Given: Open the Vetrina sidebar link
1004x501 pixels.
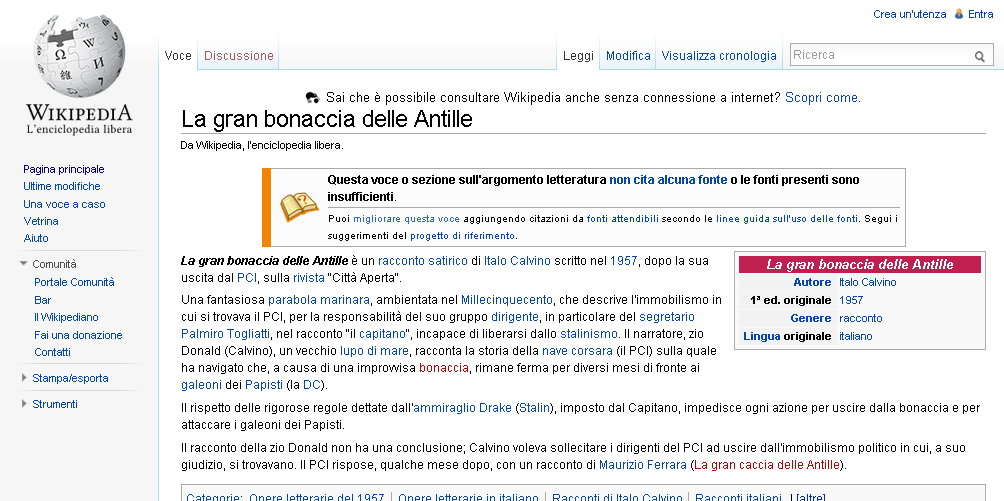Looking at the screenshot, I should click(41, 221).
